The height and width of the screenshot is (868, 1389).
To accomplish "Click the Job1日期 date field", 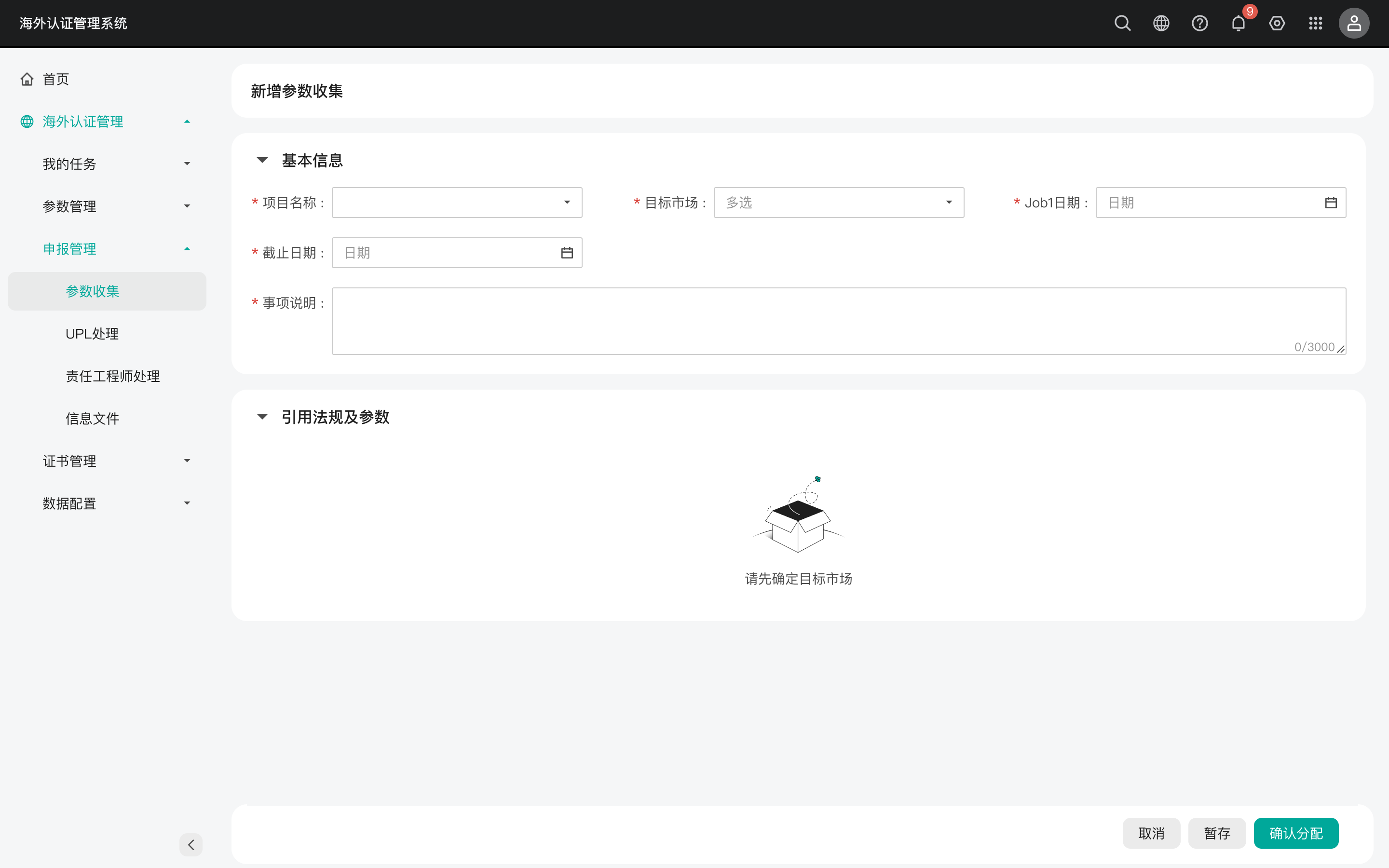I will click(1221, 203).
